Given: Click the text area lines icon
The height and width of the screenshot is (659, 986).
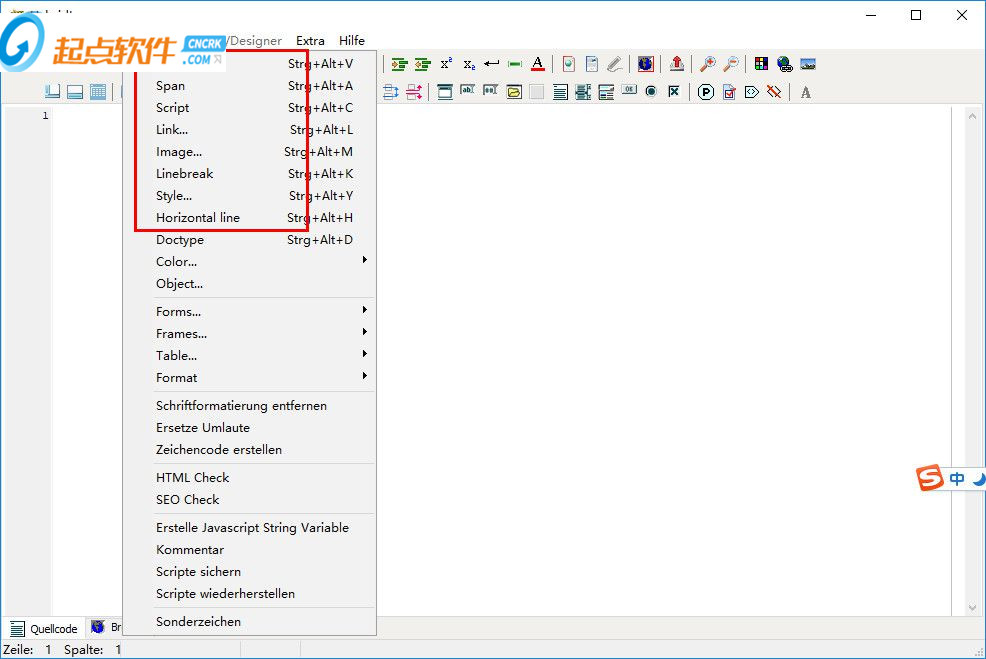Looking at the screenshot, I should pos(560,92).
